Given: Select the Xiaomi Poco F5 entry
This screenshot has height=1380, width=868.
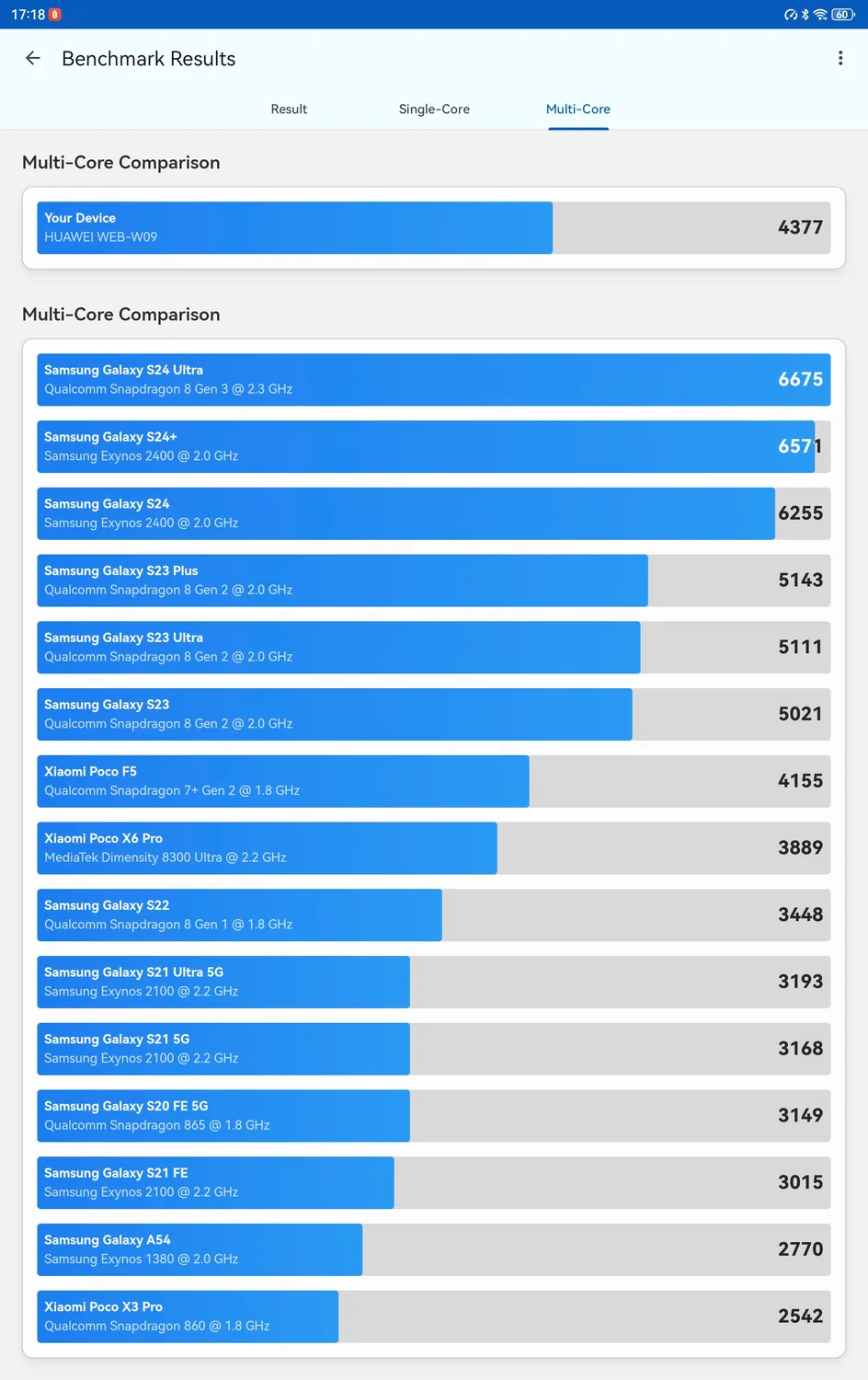Looking at the screenshot, I should click(433, 781).
